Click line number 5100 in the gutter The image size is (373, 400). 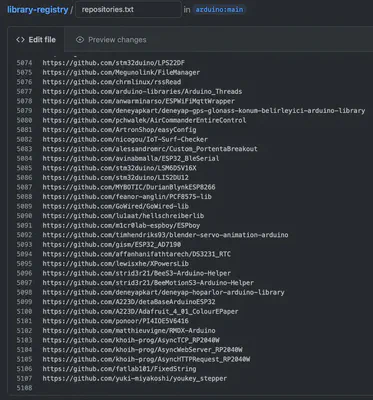coord(25,312)
